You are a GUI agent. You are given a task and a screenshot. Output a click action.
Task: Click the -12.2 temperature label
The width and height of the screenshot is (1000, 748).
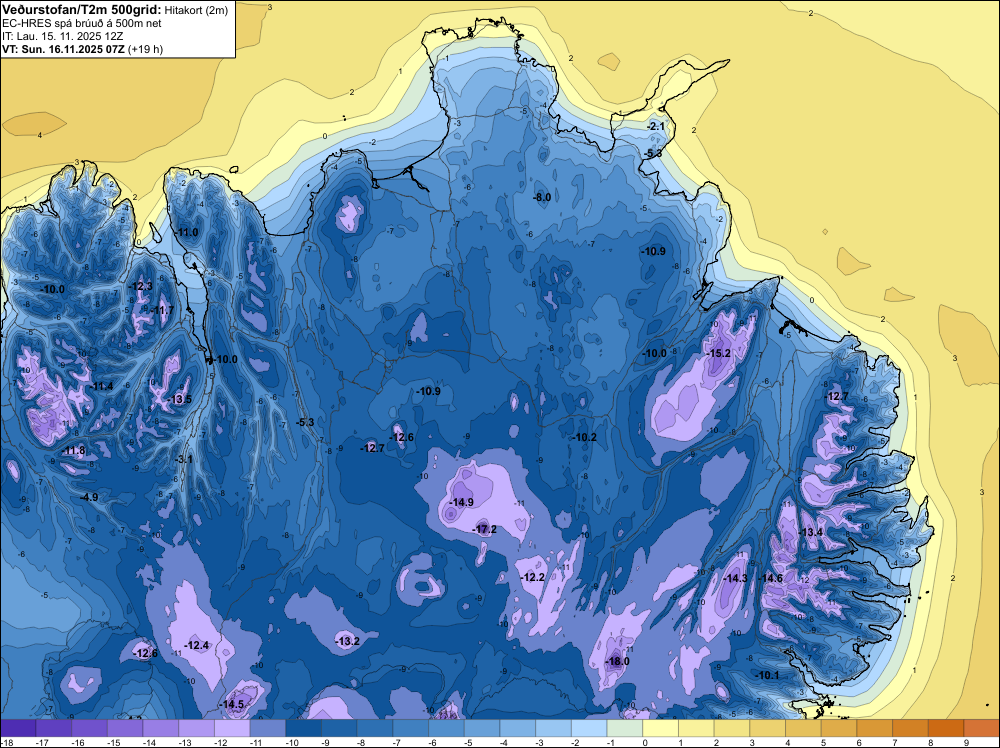pos(533,577)
